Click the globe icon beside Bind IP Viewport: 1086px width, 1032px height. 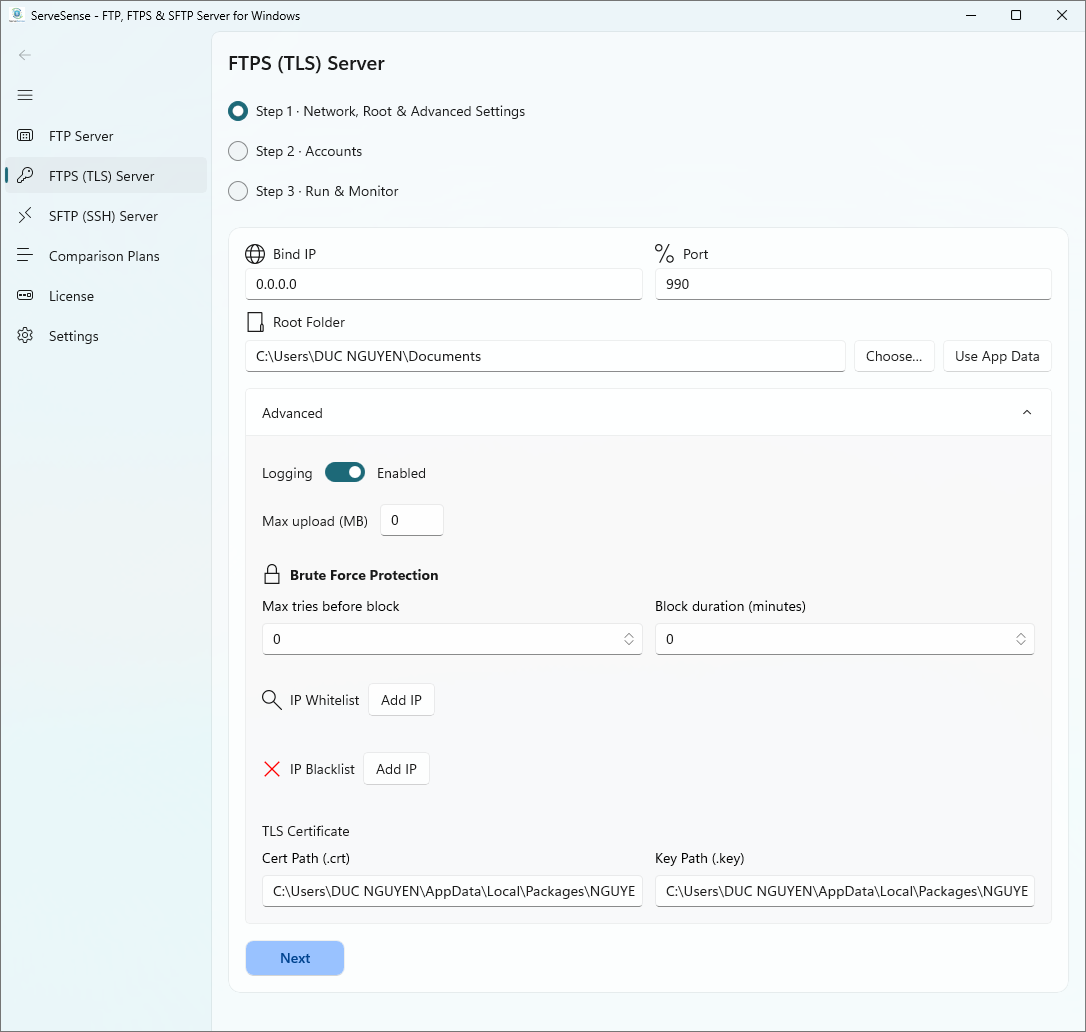click(255, 254)
